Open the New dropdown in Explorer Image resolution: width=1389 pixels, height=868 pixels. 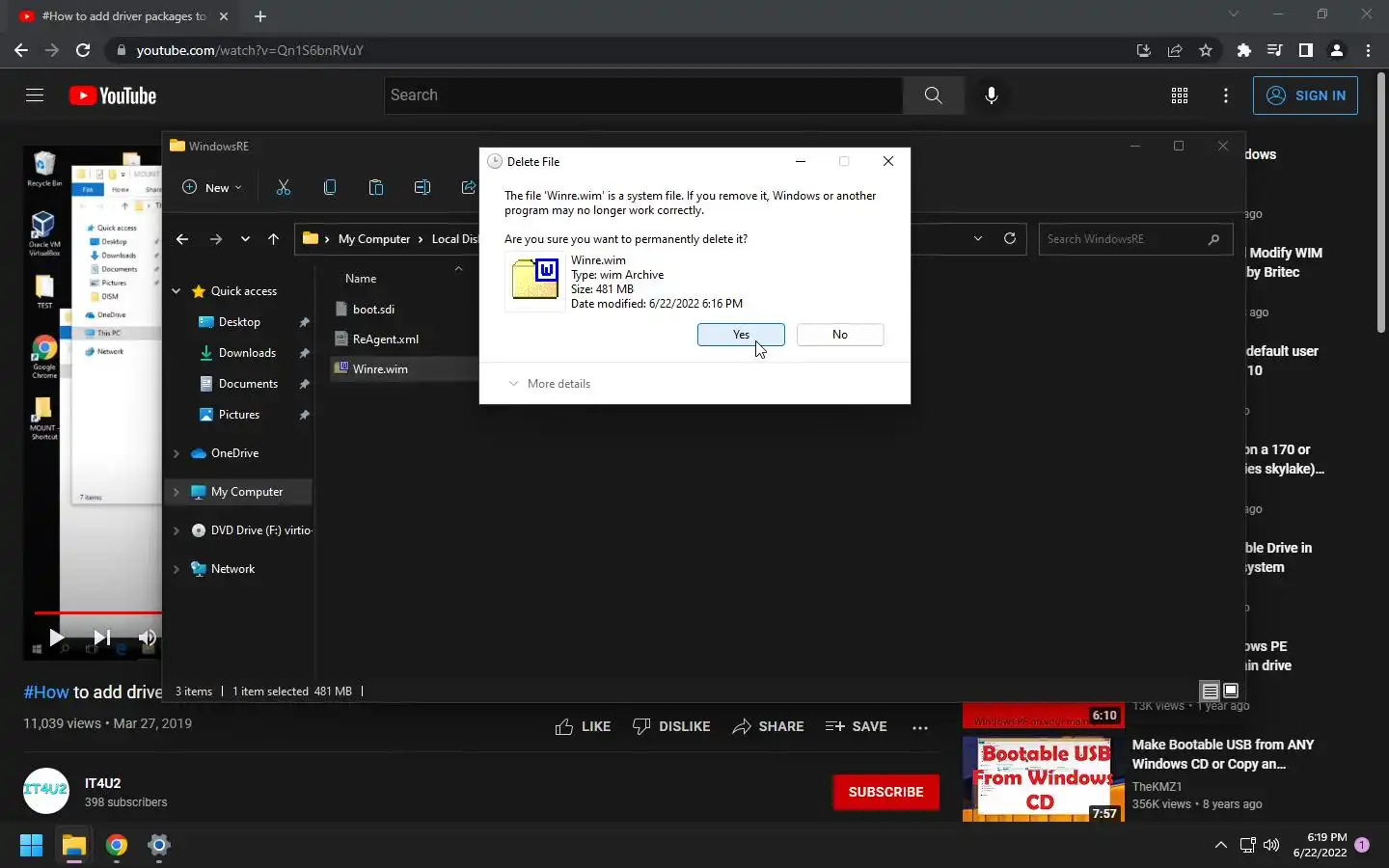pos(212,187)
